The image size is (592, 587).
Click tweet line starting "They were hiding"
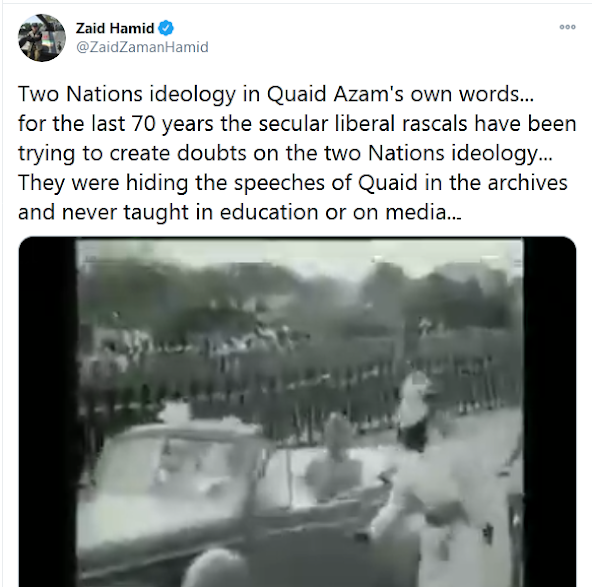point(293,183)
